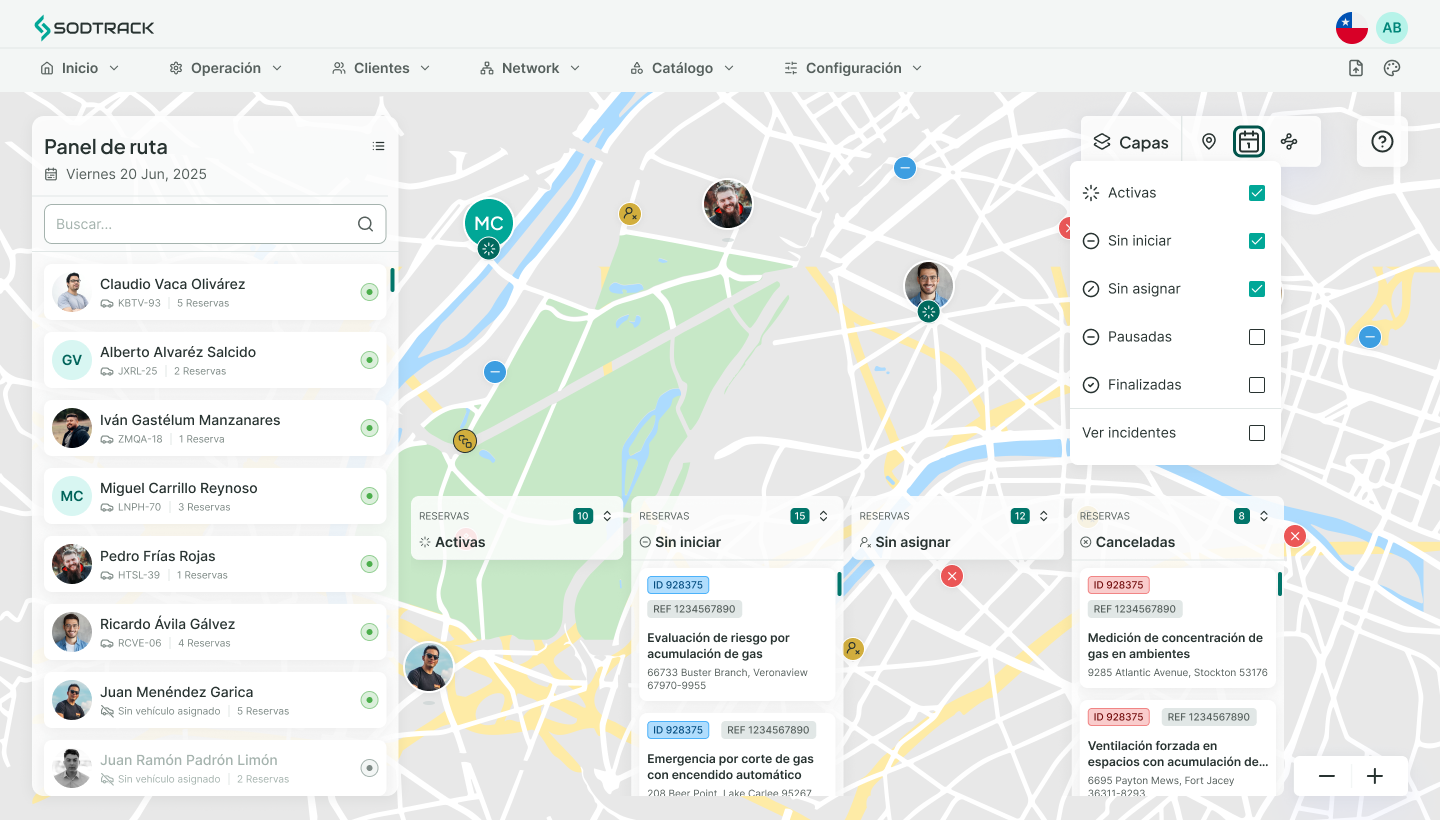This screenshot has height=820, width=1440.
Task: Open the Configuración menu
Action: pyautogui.click(x=852, y=67)
